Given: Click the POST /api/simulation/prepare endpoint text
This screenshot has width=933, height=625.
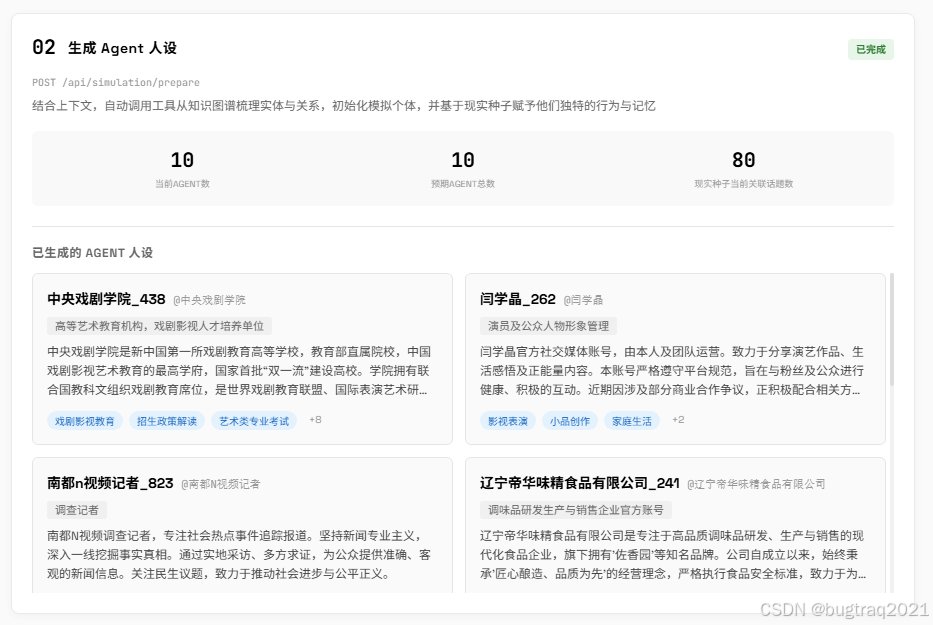Looking at the screenshot, I should 116,83.
